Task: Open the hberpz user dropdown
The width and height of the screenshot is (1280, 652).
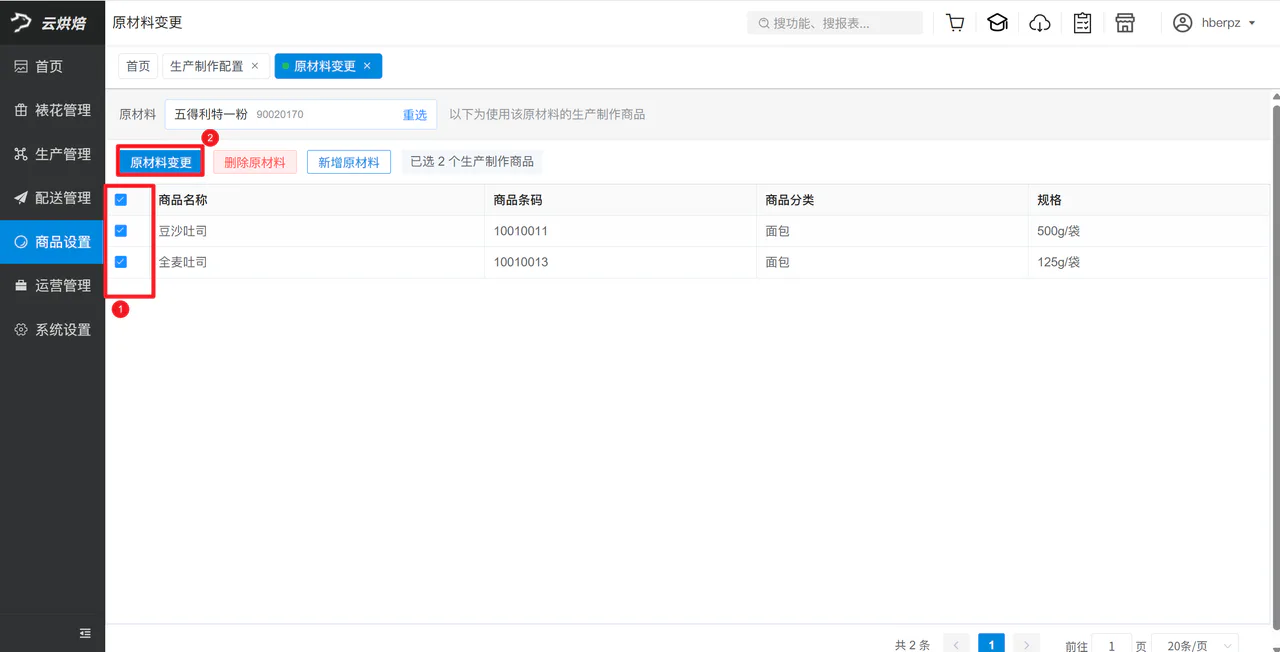Action: (1214, 23)
